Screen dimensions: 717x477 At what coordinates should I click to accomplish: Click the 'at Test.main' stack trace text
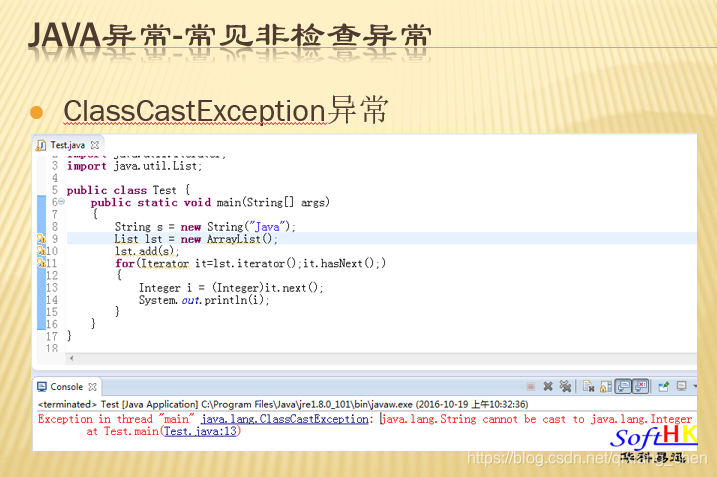point(122,431)
